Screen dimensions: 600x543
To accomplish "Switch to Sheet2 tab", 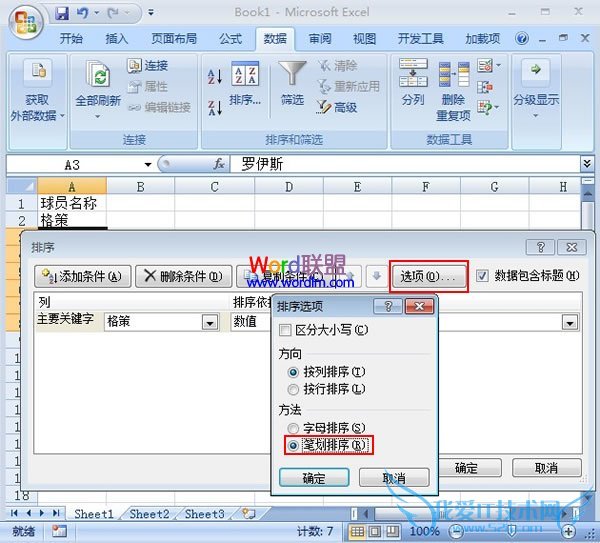I will 149,514.
